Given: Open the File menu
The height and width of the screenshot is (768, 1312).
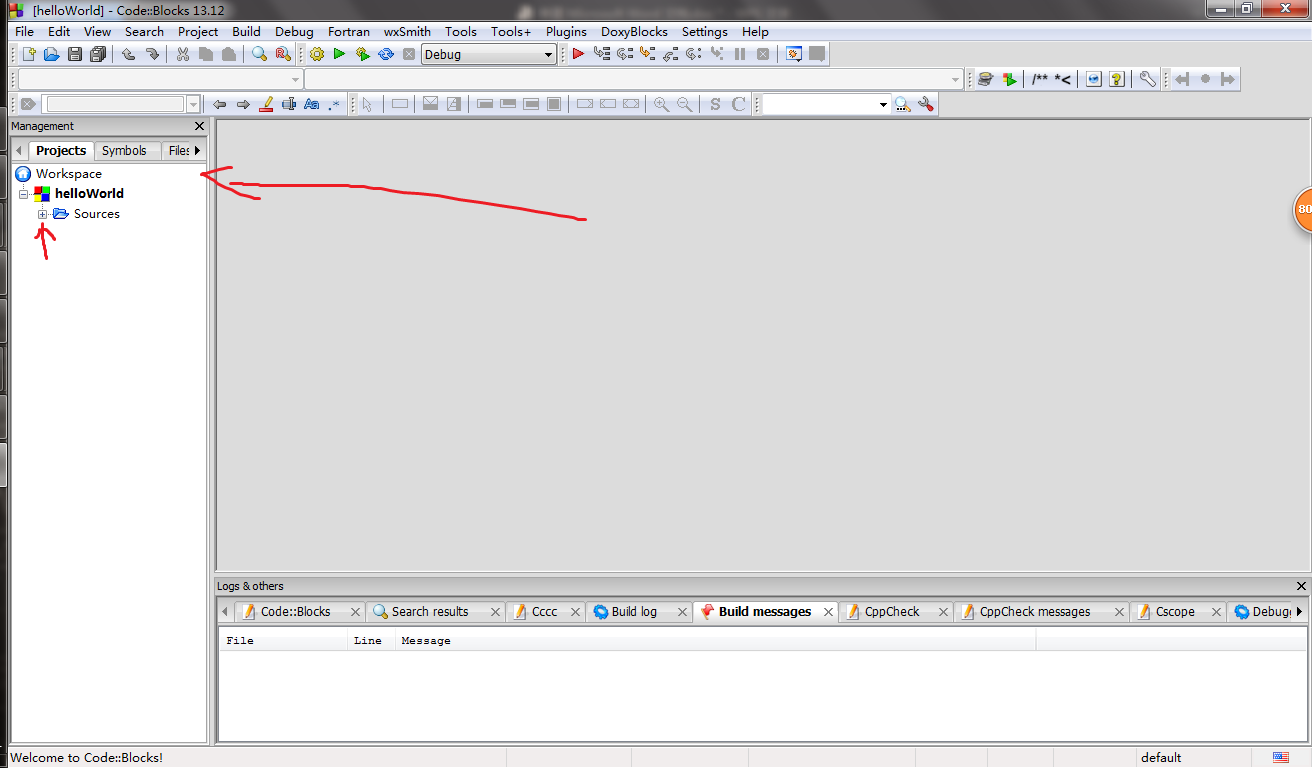Looking at the screenshot, I should click(x=25, y=31).
